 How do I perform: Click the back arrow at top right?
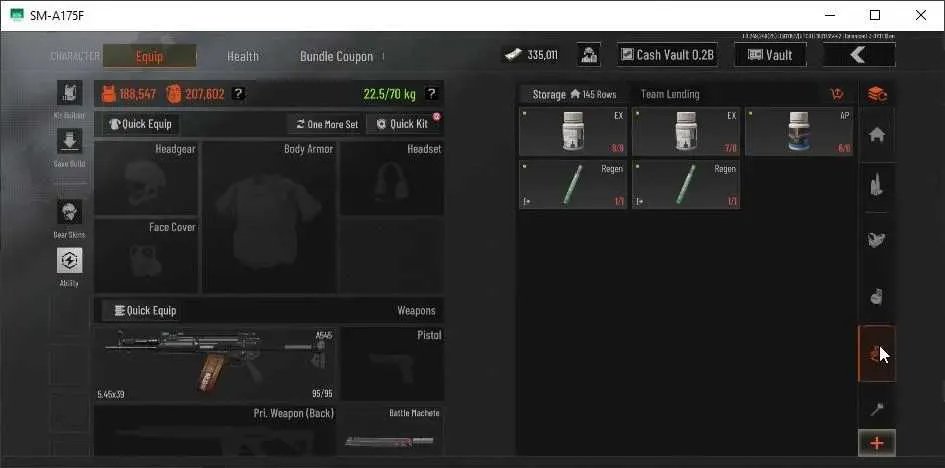(858, 55)
